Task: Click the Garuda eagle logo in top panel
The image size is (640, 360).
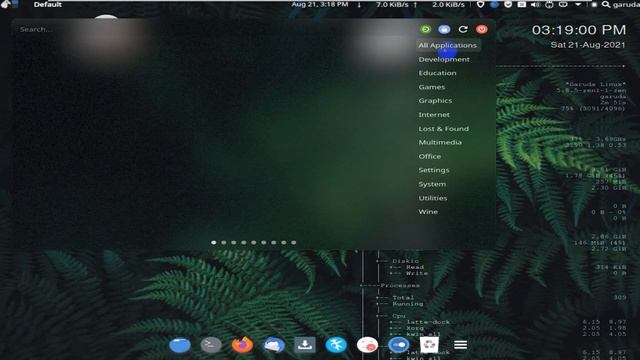Action: coord(6,4)
